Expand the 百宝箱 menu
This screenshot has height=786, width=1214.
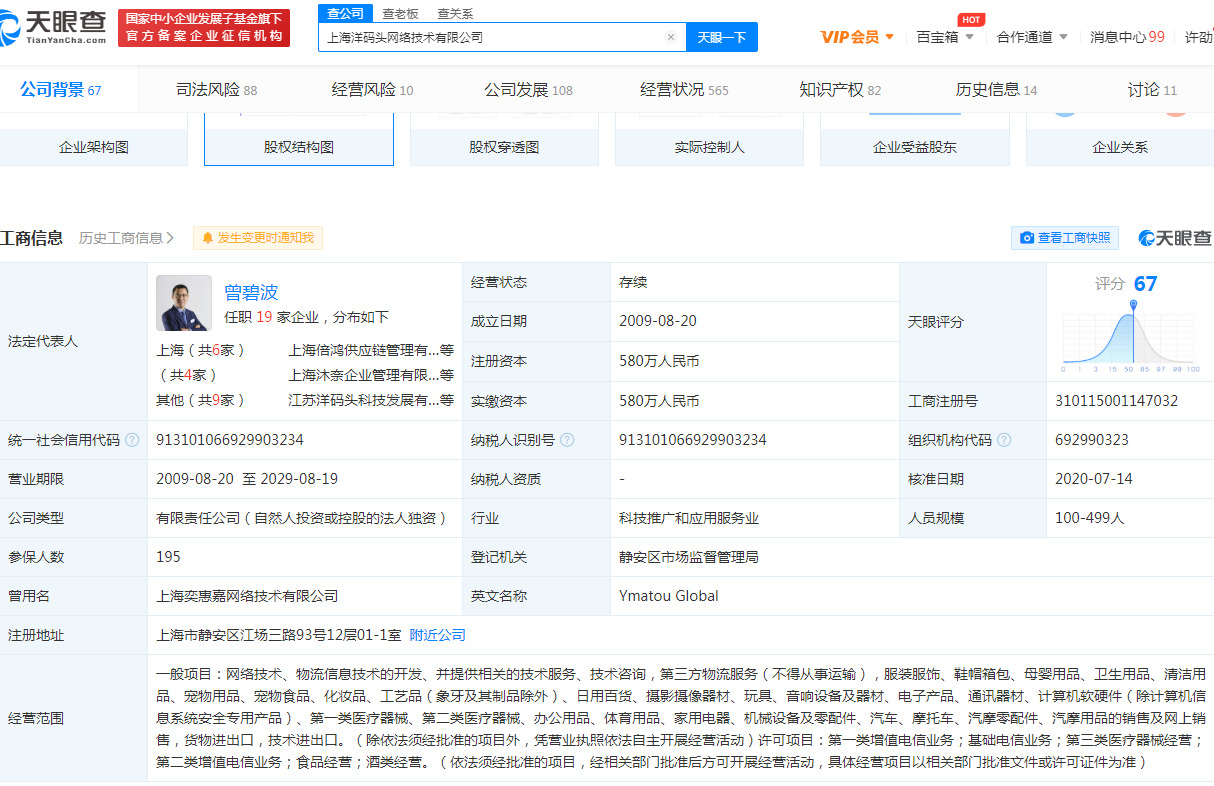pyautogui.click(x=943, y=37)
